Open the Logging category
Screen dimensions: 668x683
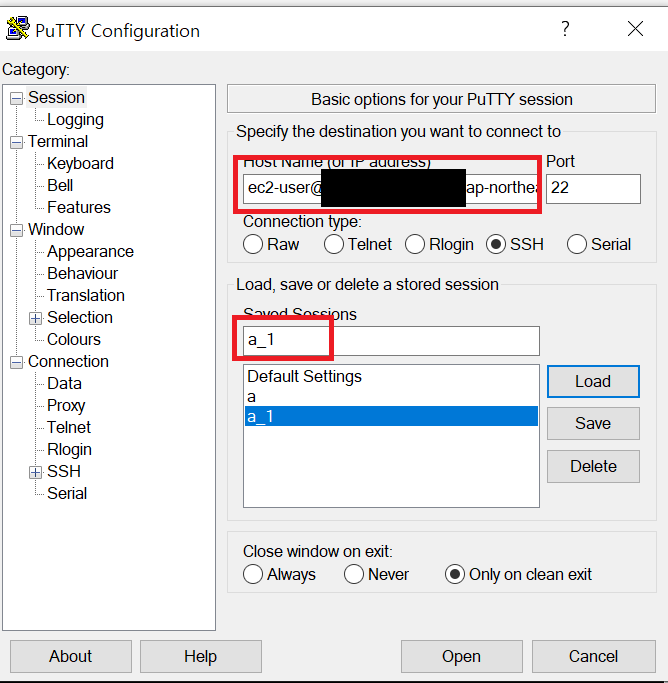(x=75, y=120)
